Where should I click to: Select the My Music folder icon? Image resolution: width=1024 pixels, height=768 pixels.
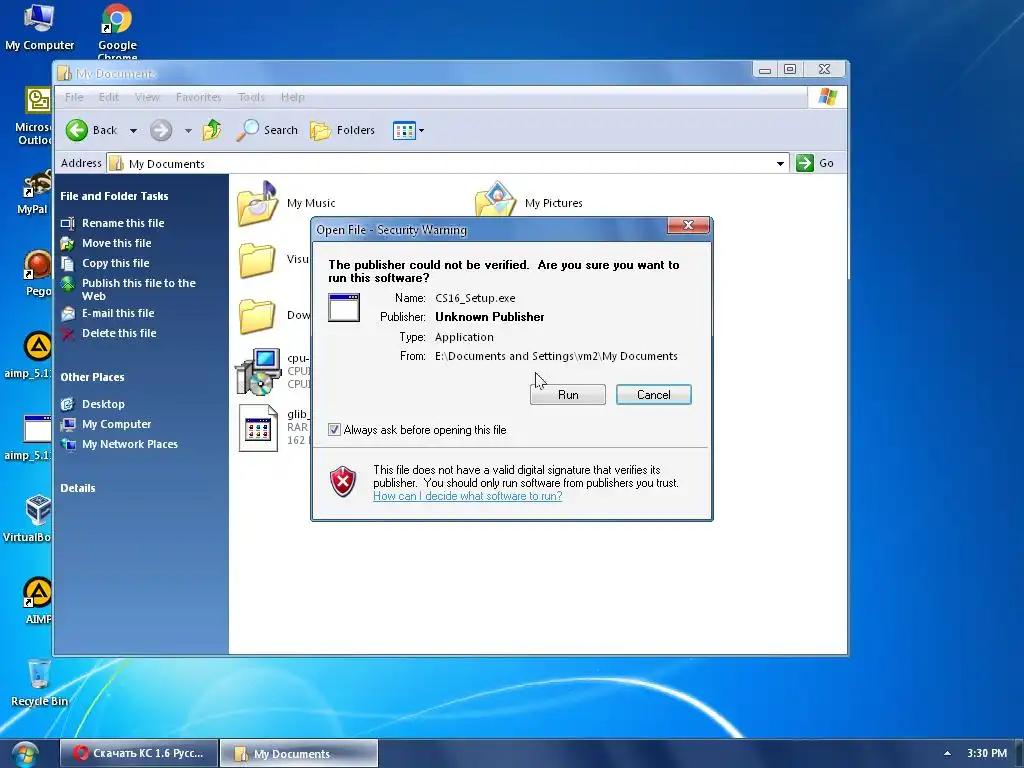tap(257, 204)
